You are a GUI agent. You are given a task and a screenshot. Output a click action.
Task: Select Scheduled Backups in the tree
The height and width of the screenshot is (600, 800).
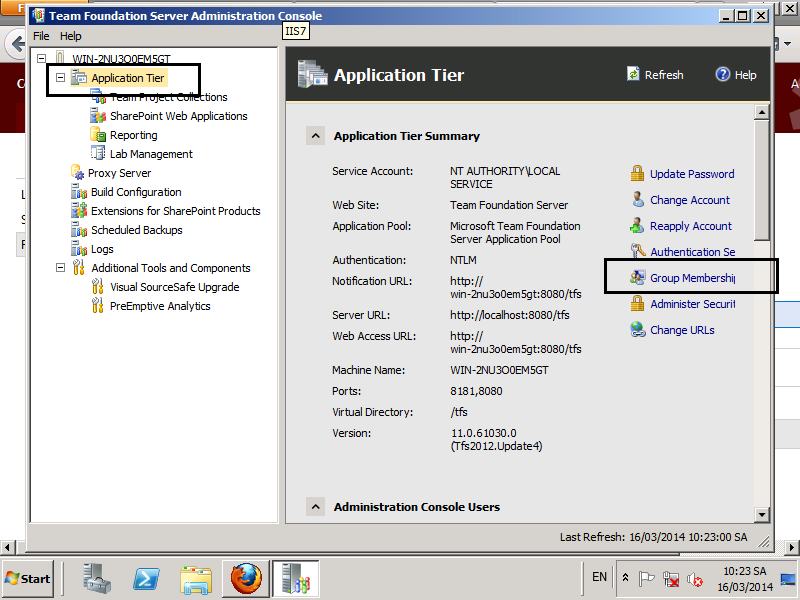coord(137,230)
